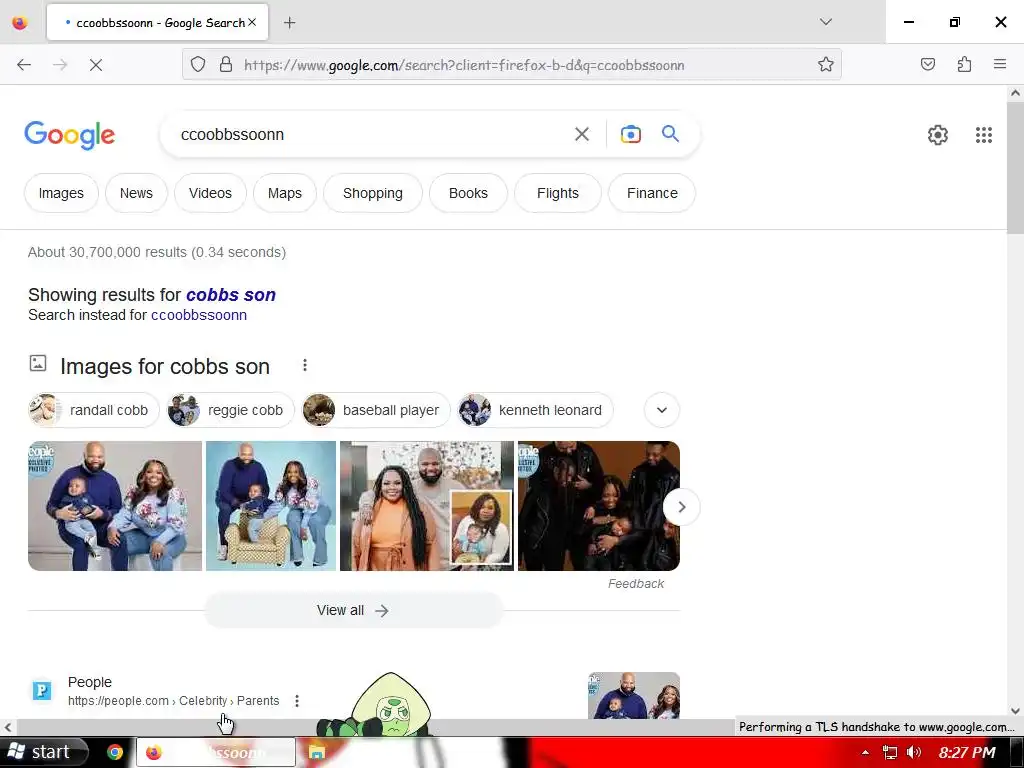This screenshot has width=1024, height=768.
Task: Open third photo with orange outfit
Action: (427, 506)
